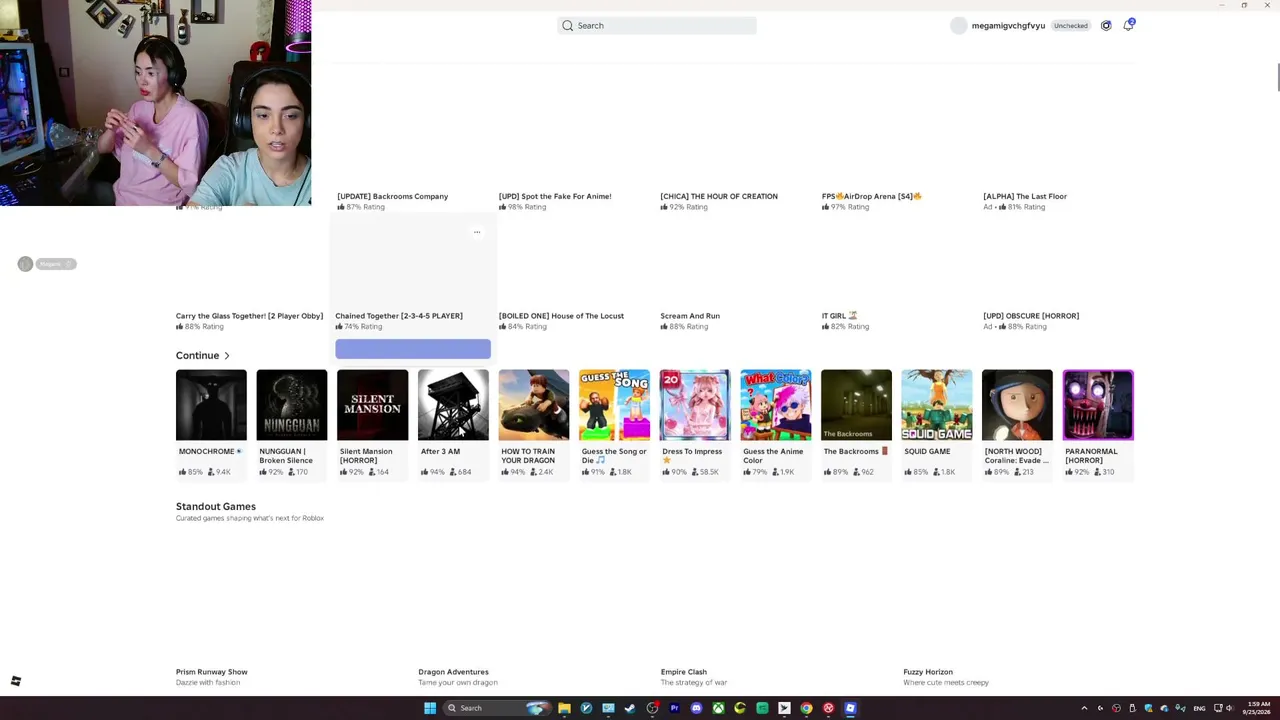
Task: Open Dragon Adventures standout game
Action: (453, 672)
